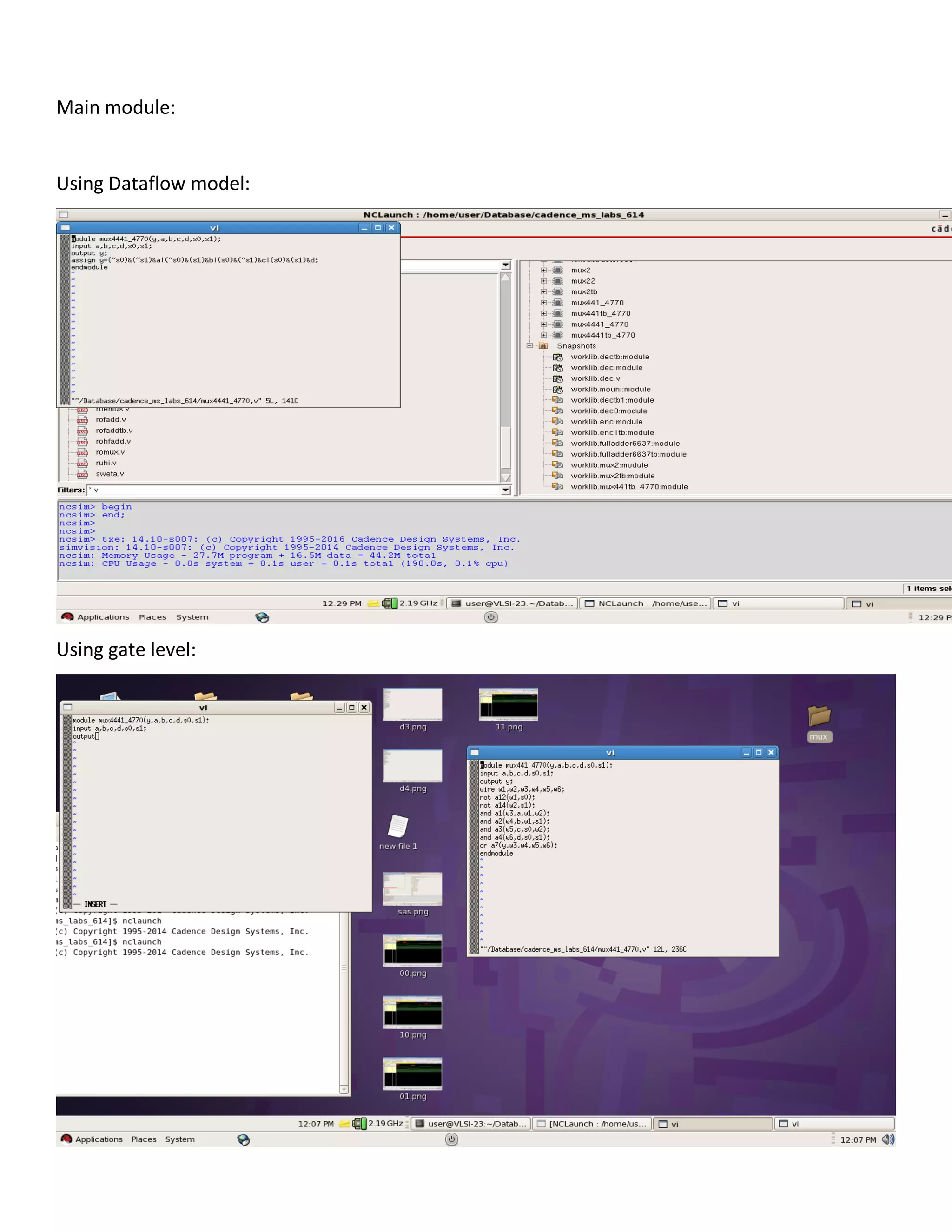Select worklib.mux2tb:module snapshot entry
952x1232 pixels.
[613, 476]
